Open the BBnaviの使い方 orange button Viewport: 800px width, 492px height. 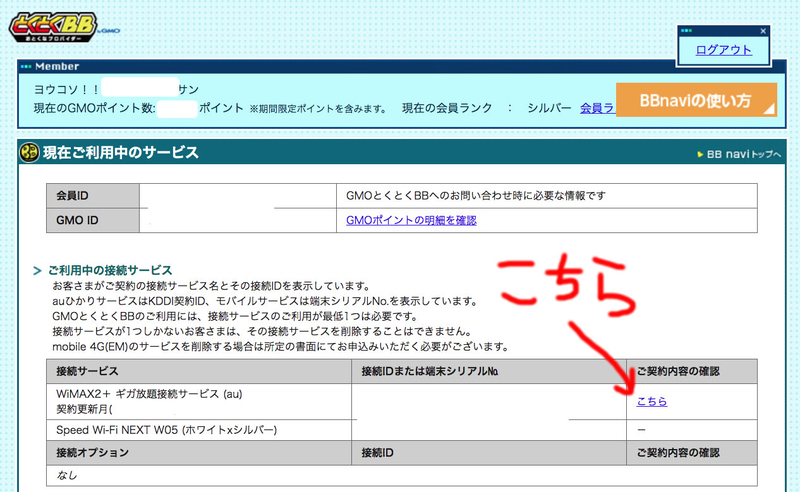[x=696, y=100]
